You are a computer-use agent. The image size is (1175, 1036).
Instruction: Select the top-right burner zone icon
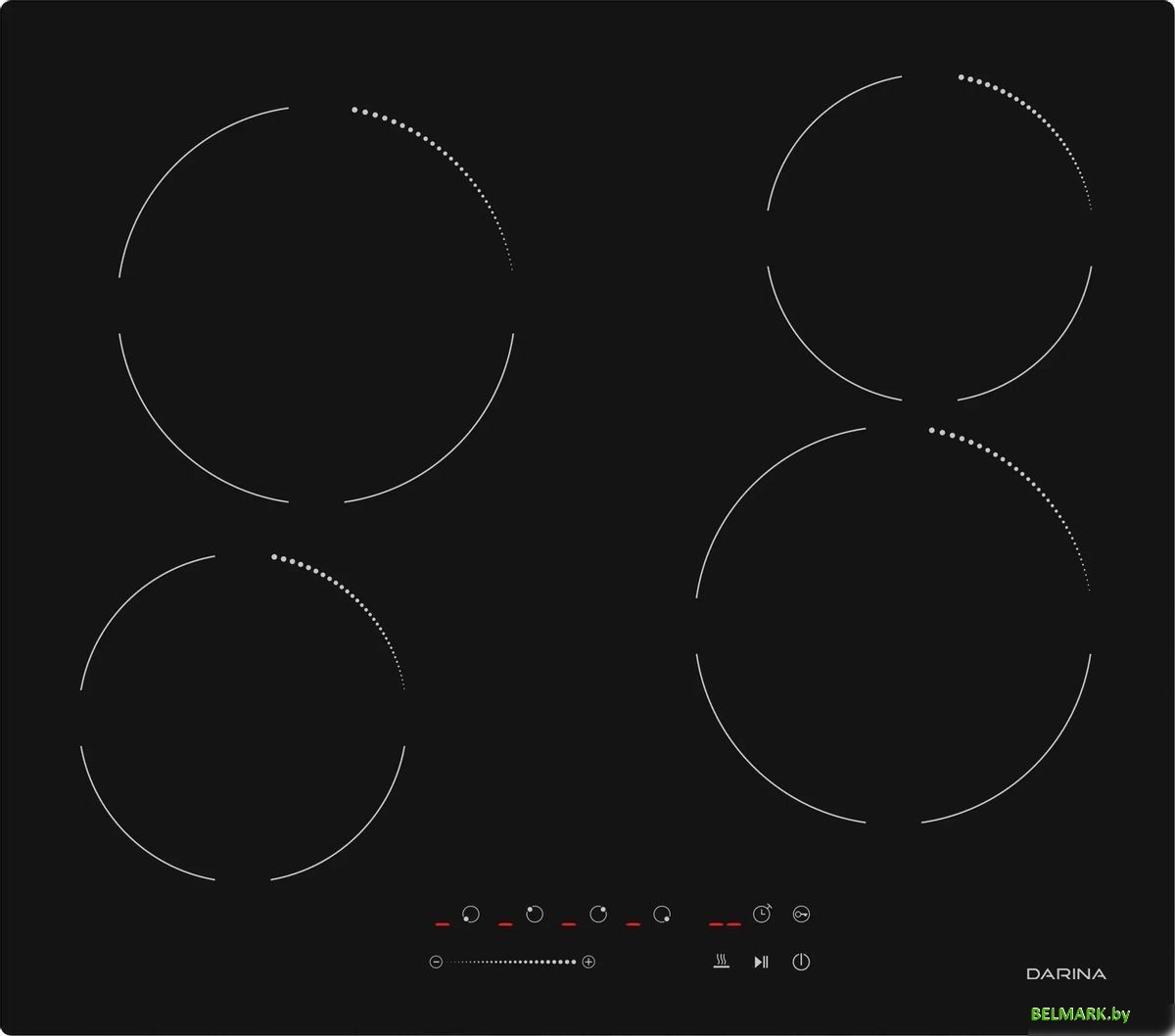tap(598, 915)
